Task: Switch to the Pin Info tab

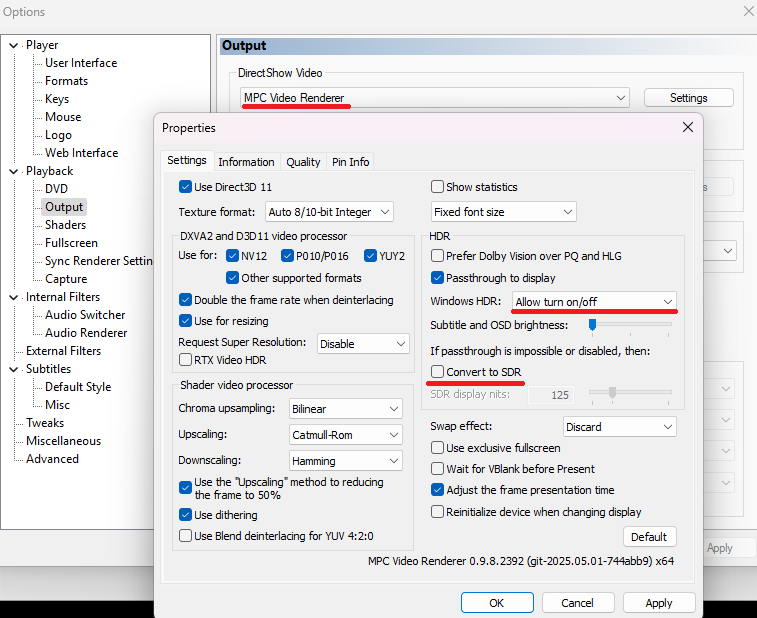Action: pyautogui.click(x=350, y=162)
